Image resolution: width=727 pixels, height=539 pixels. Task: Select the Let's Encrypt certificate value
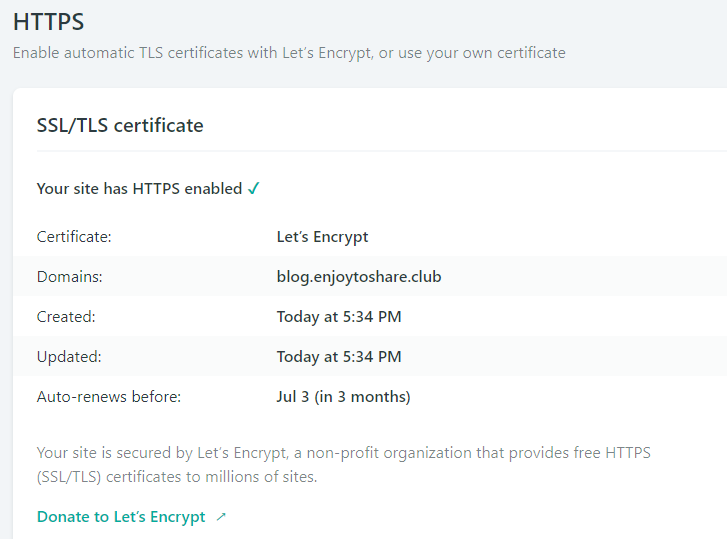(x=322, y=237)
